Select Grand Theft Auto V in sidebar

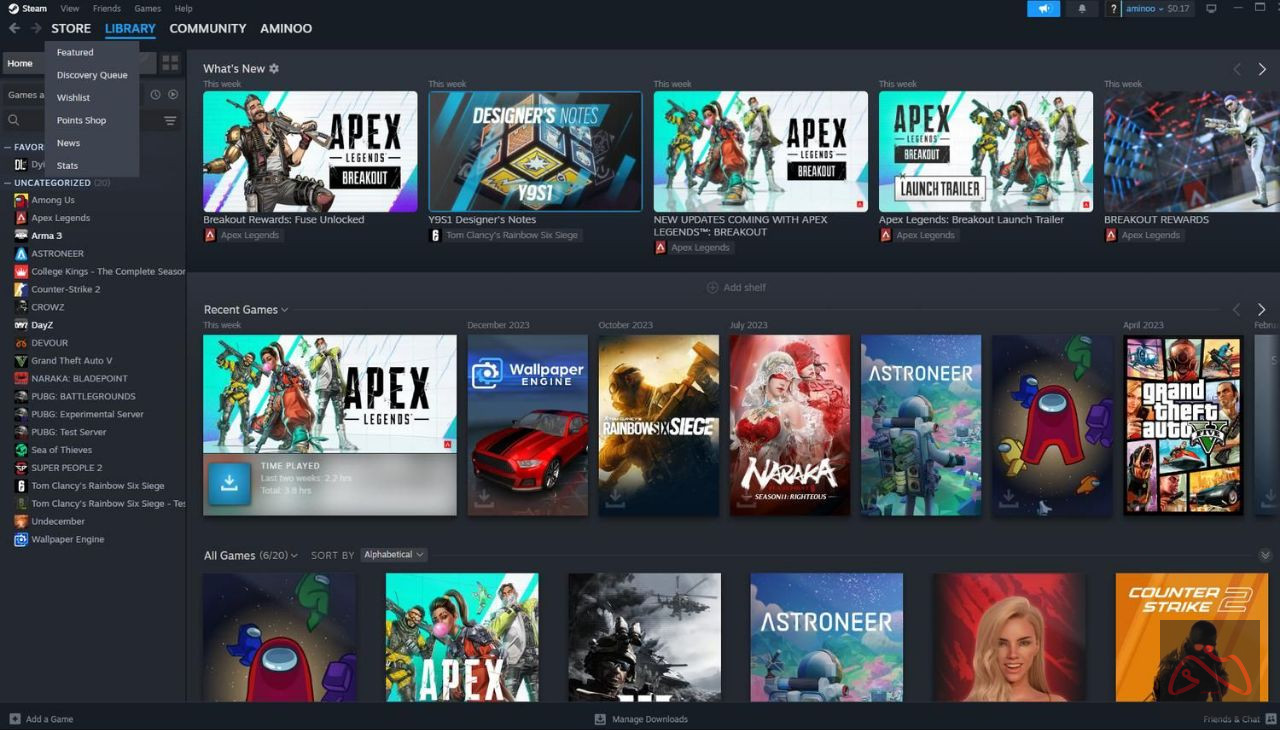point(71,361)
